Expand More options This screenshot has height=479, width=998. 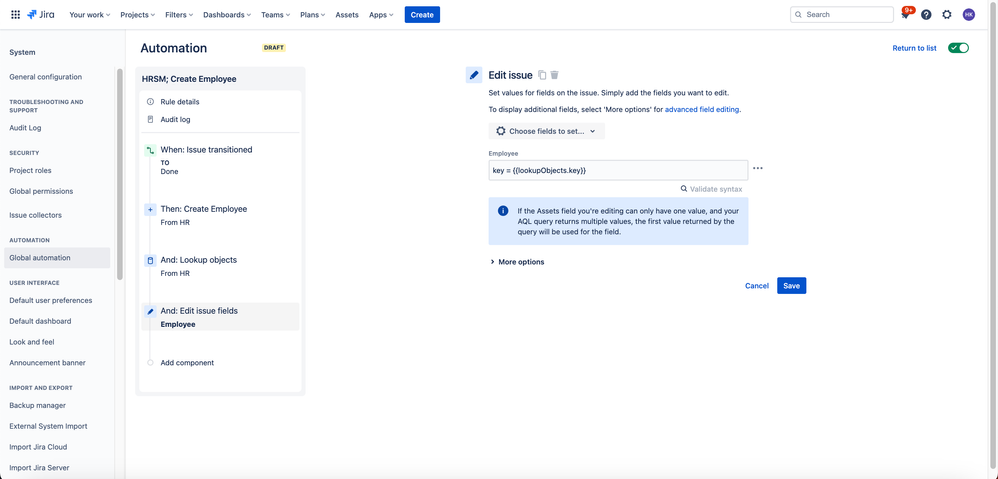click(517, 262)
